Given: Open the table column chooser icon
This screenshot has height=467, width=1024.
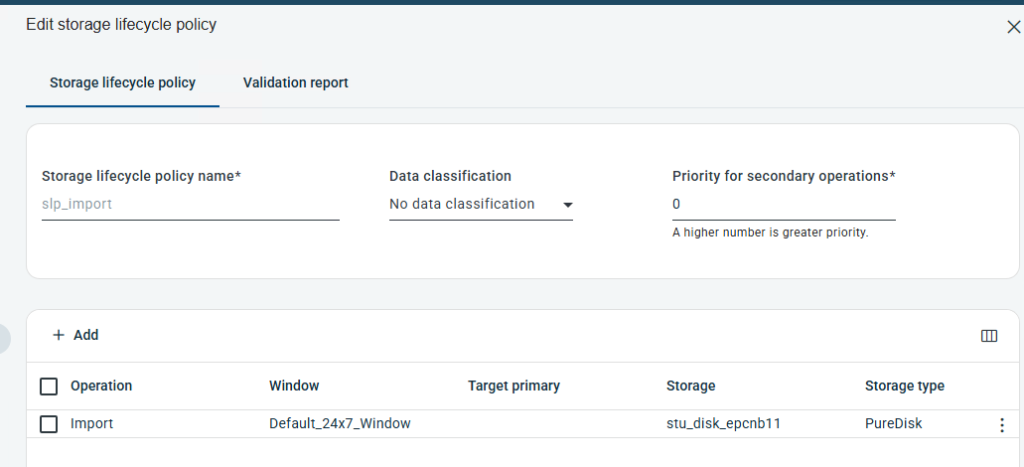Looking at the screenshot, I should coord(989,336).
